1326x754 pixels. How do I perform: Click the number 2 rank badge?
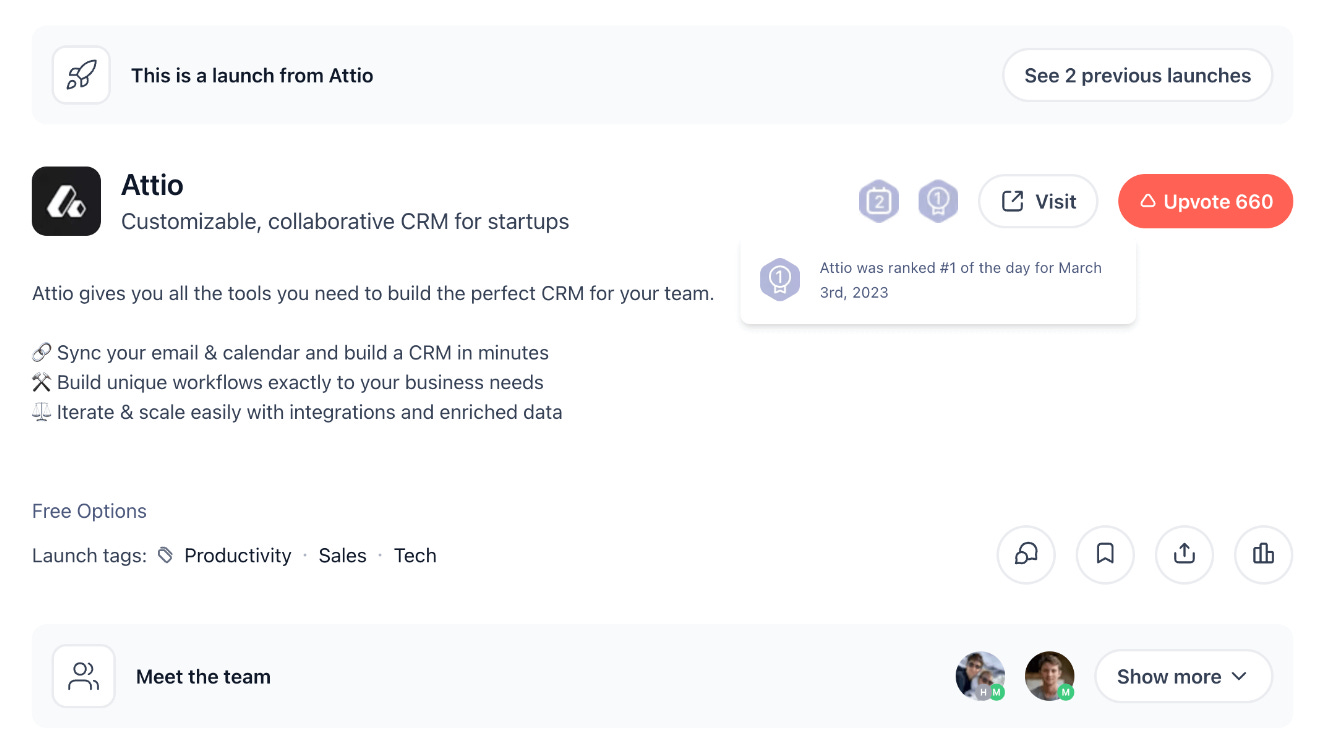(x=879, y=201)
